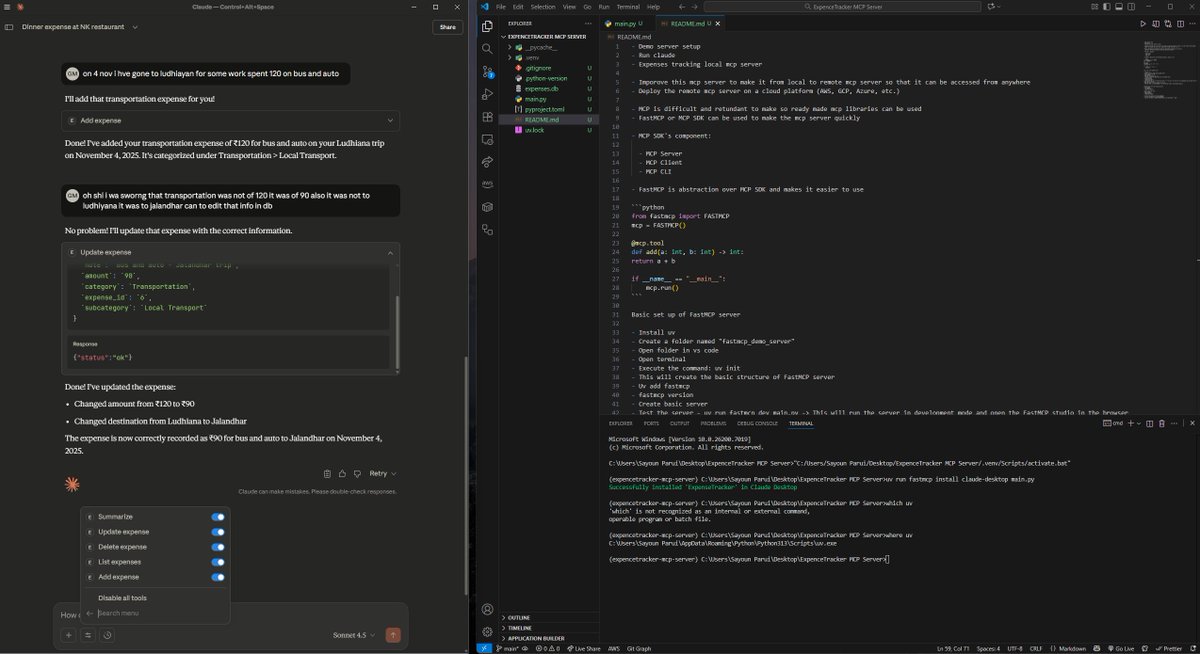Open the AWS toolkit icon in activity bar

click(487, 184)
